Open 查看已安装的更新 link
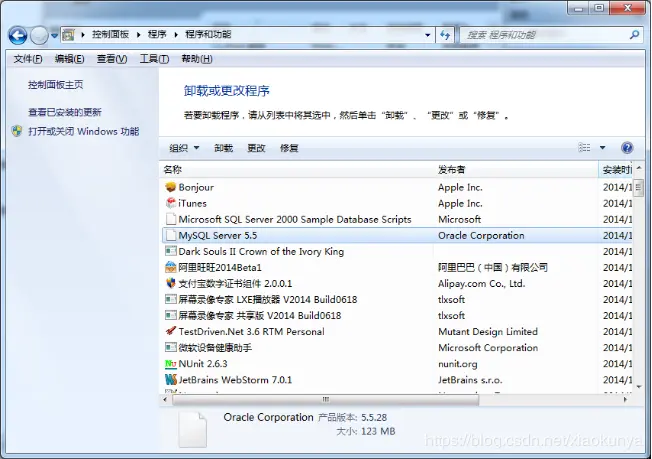 pos(65,112)
